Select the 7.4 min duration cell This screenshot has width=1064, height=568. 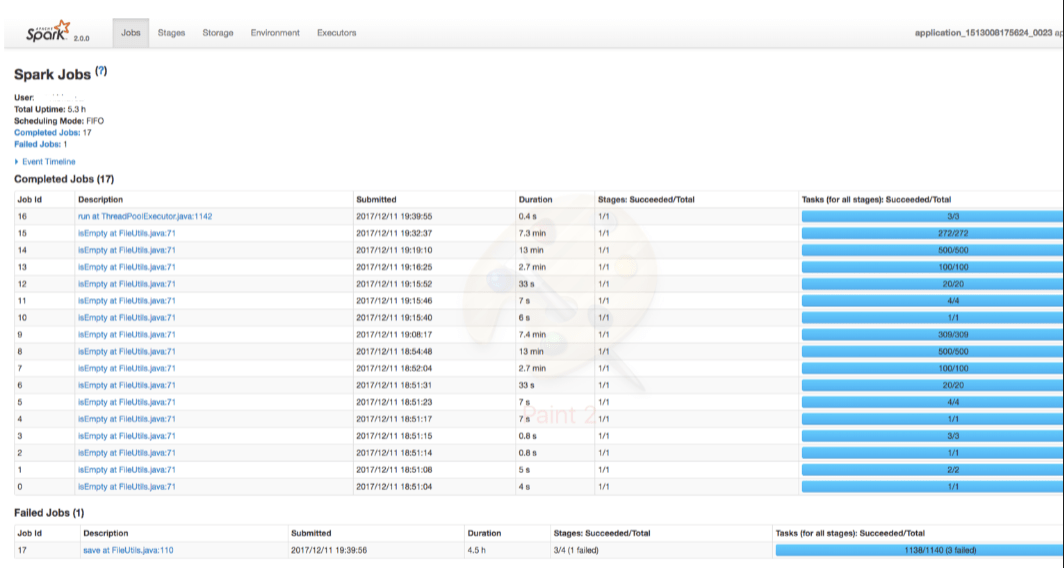(533, 335)
